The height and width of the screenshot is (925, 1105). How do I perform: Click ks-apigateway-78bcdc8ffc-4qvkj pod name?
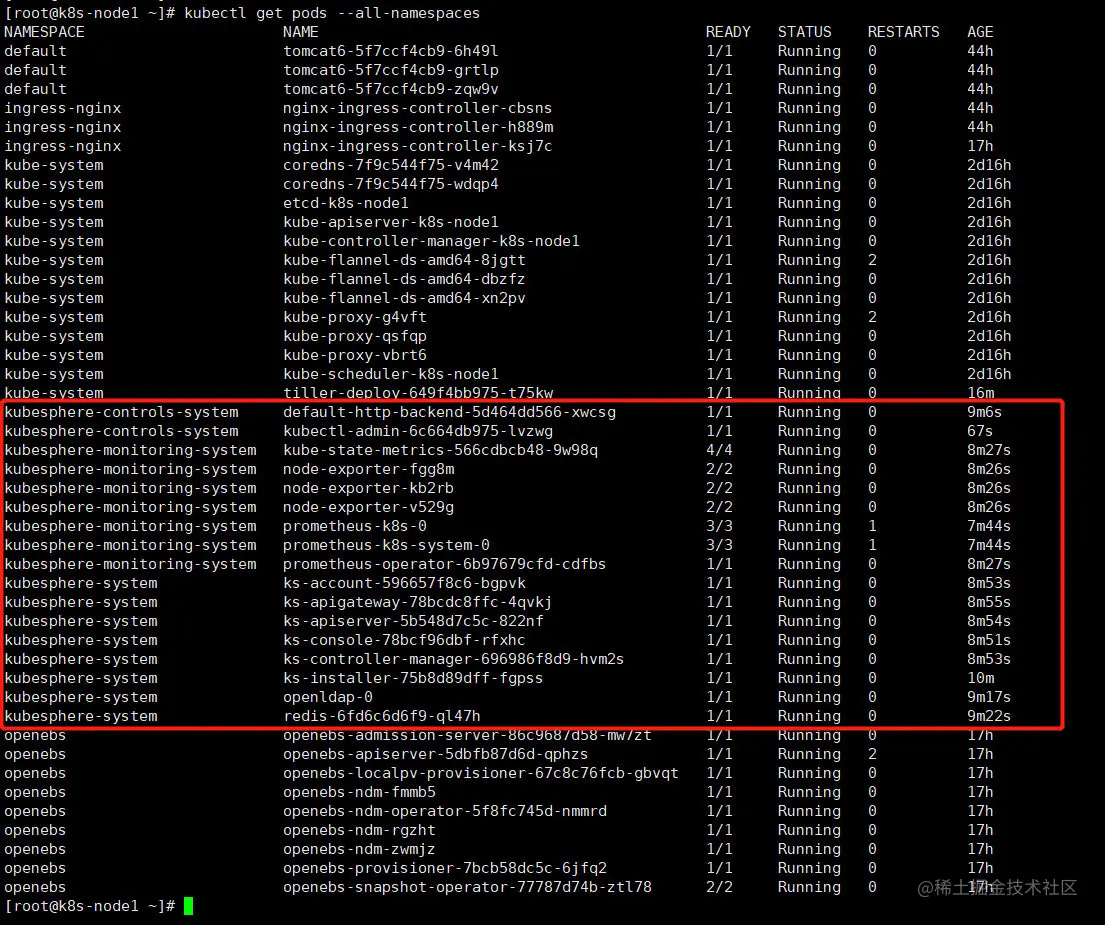click(x=417, y=603)
